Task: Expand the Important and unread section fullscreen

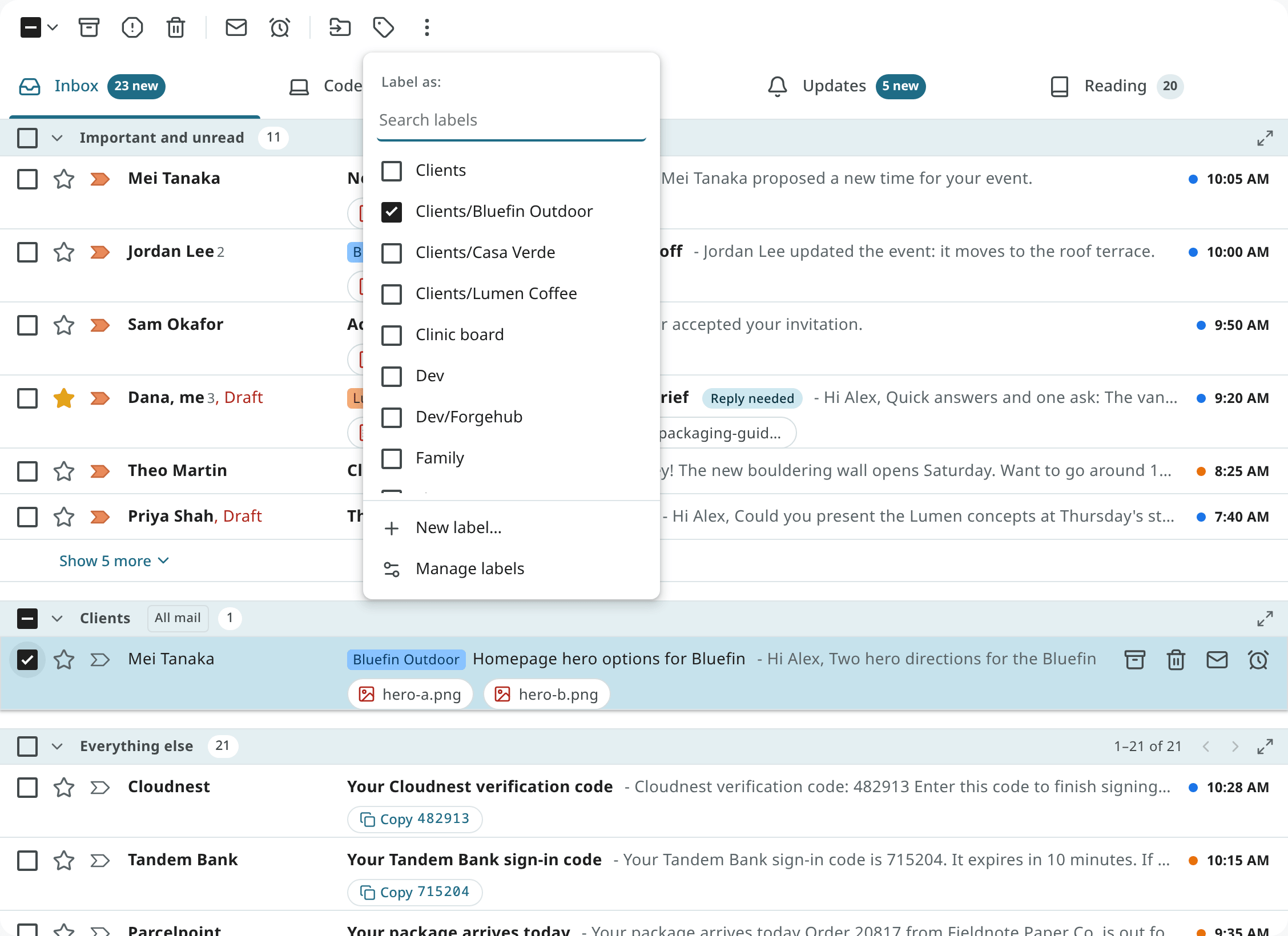Action: (x=1265, y=138)
